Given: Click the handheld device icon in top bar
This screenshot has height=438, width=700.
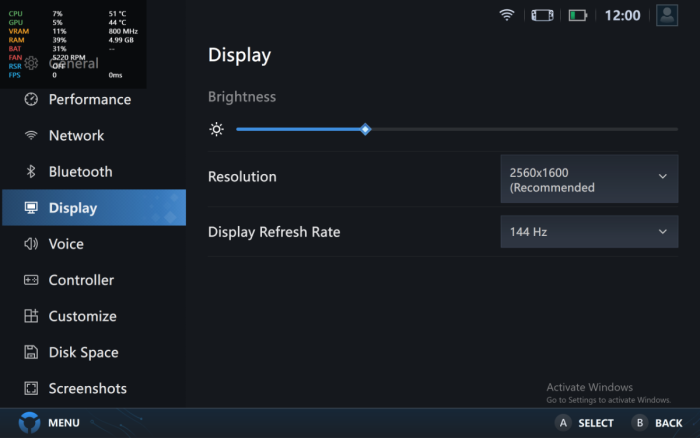Looking at the screenshot, I should pos(541,15).
